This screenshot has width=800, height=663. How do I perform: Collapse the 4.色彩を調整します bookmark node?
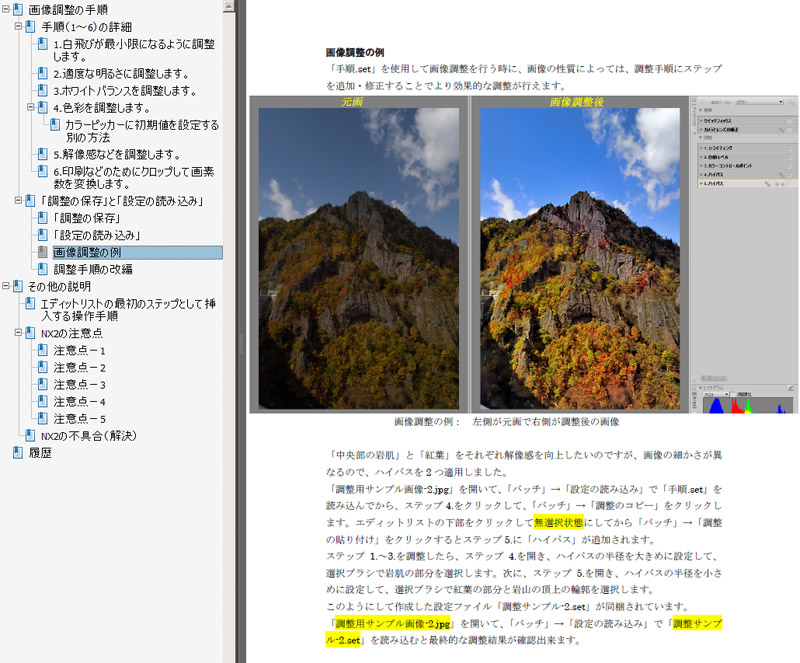30,107
